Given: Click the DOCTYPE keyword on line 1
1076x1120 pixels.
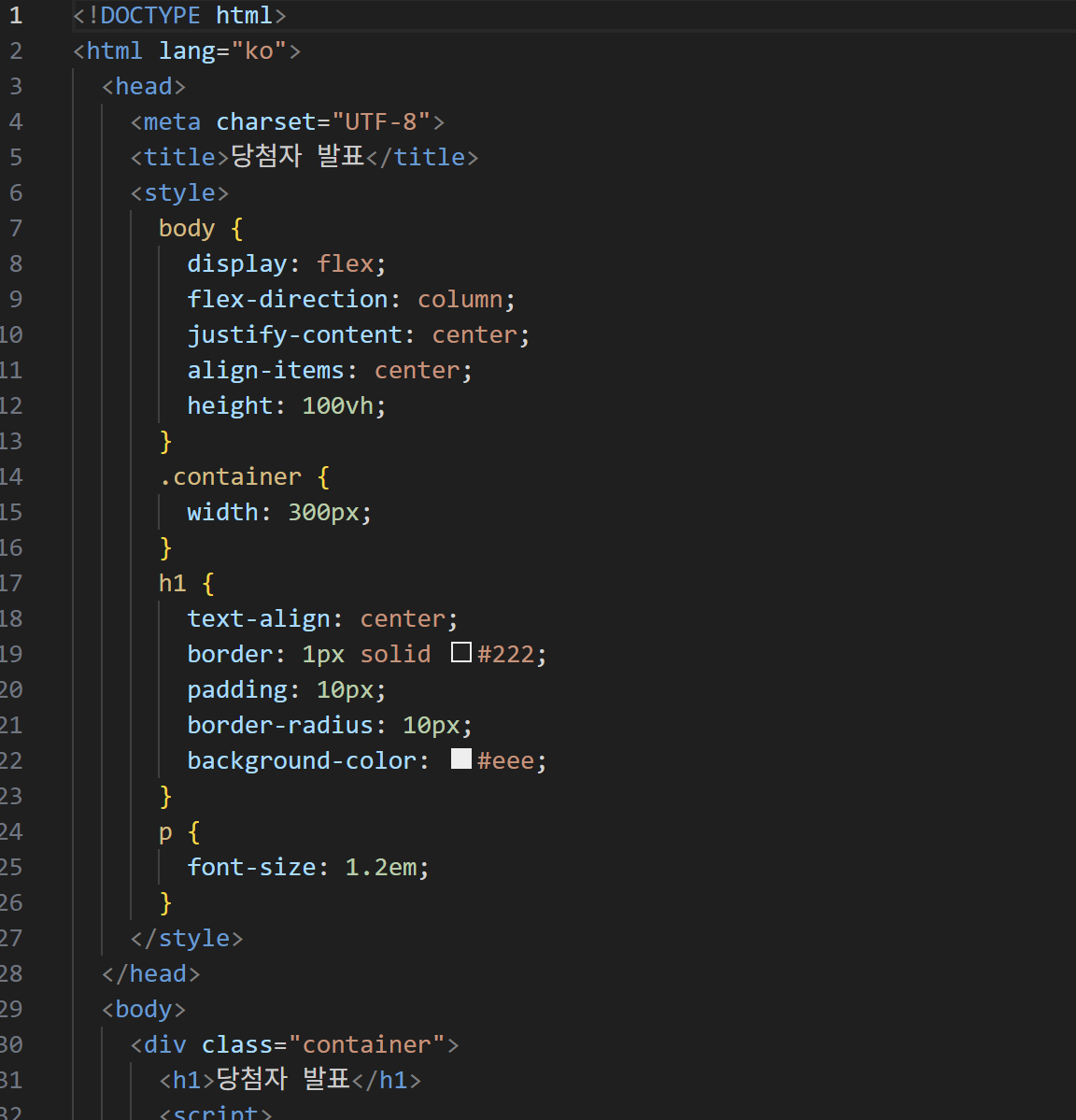Looking at the screenshot, I should (150, 15).
